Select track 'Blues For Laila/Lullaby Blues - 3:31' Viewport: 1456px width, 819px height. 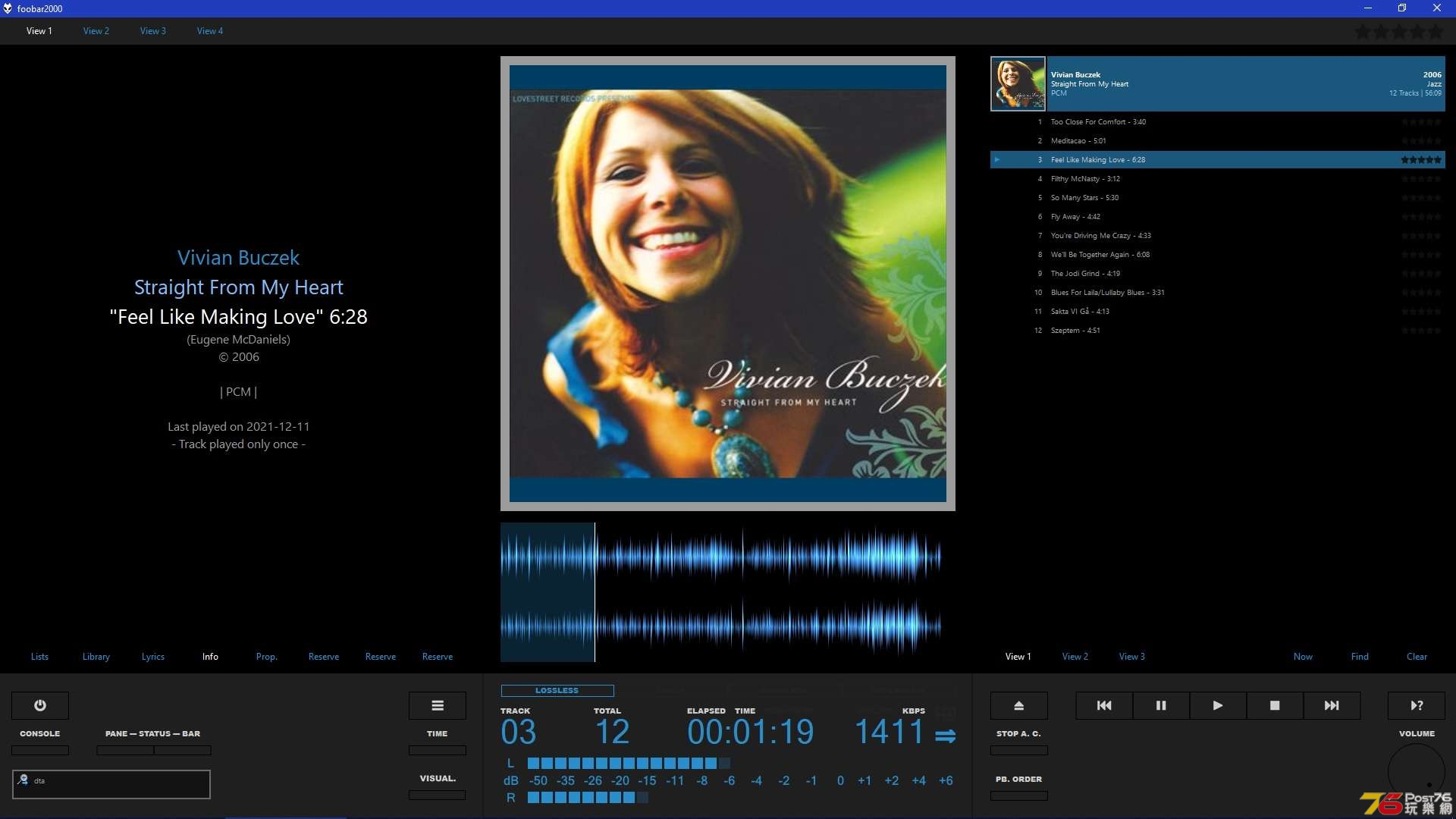tap(1218, 293)
